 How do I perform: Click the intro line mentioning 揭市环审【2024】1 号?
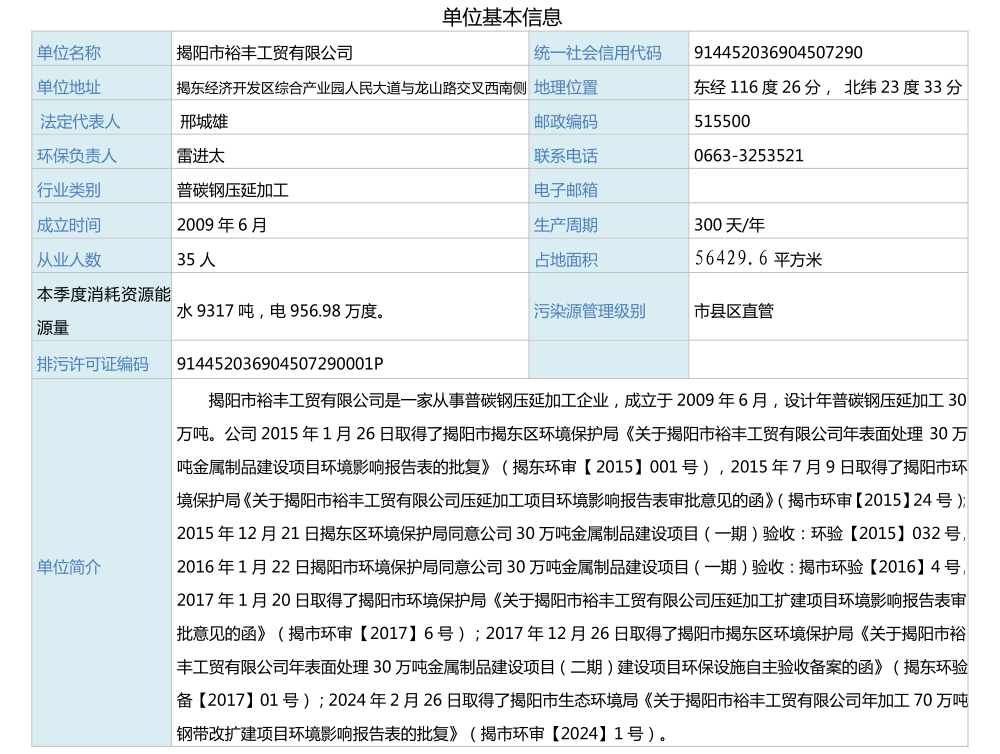[x=423, y=734]
